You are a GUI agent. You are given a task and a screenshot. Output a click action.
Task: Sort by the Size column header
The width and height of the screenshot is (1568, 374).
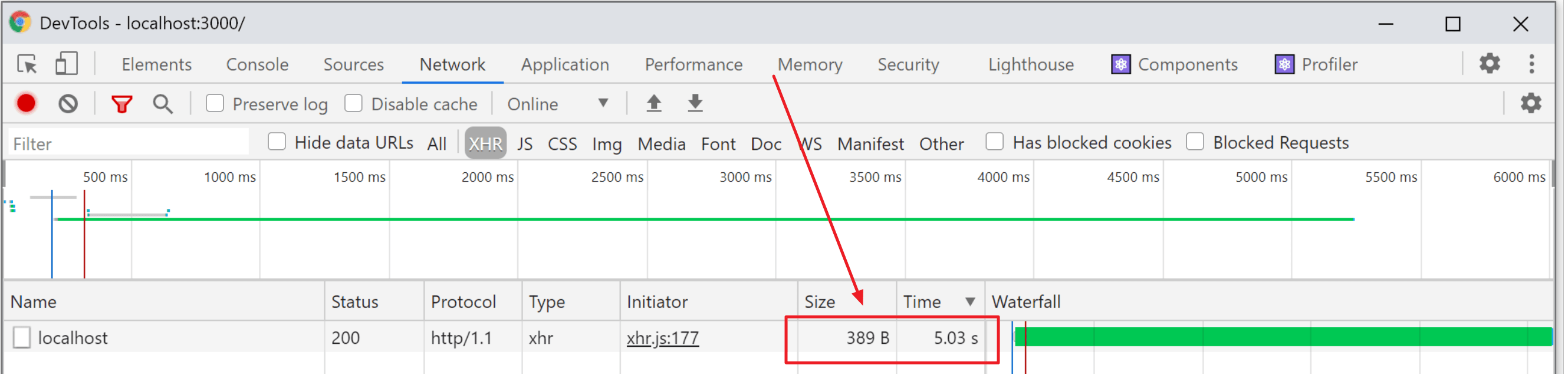pos(847,301)
